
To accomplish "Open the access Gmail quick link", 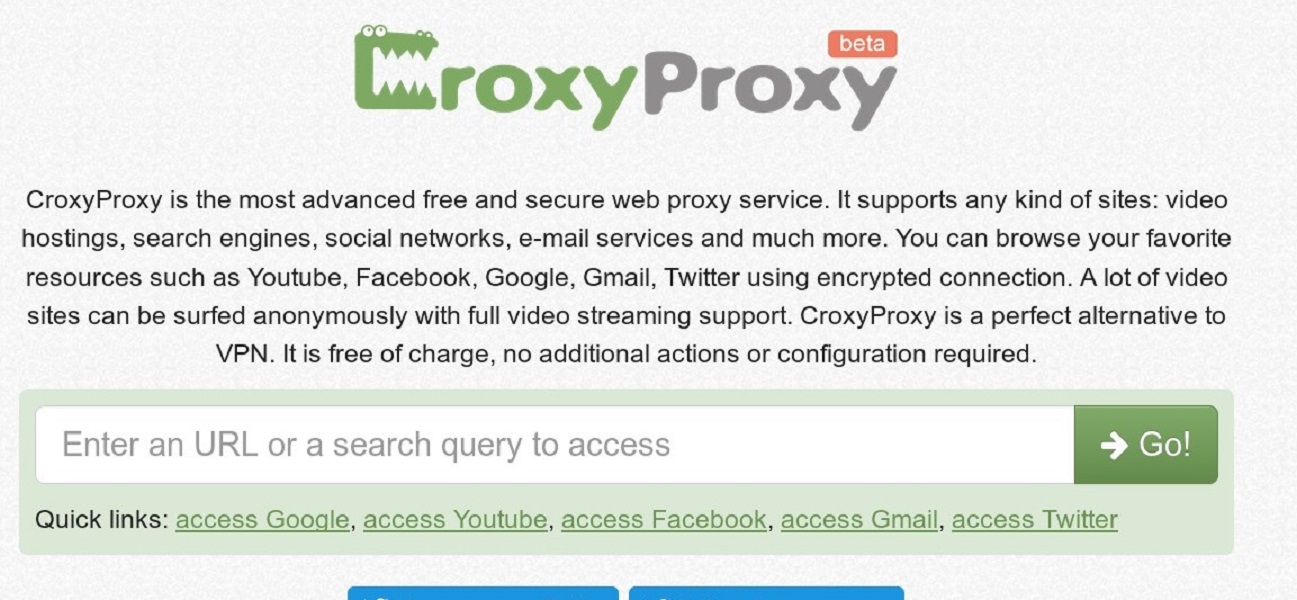I will point(860,520).
